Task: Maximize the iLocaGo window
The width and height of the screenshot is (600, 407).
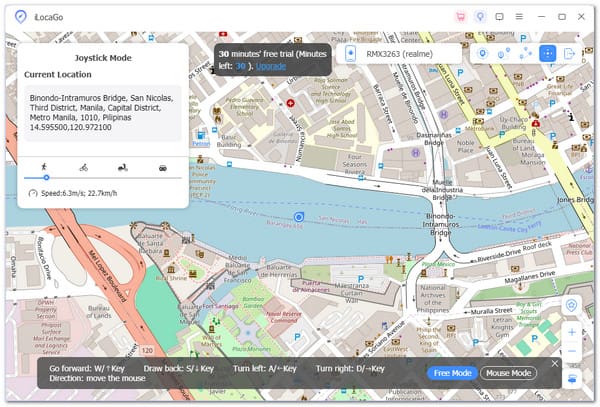Action: (x=562, y=17)
